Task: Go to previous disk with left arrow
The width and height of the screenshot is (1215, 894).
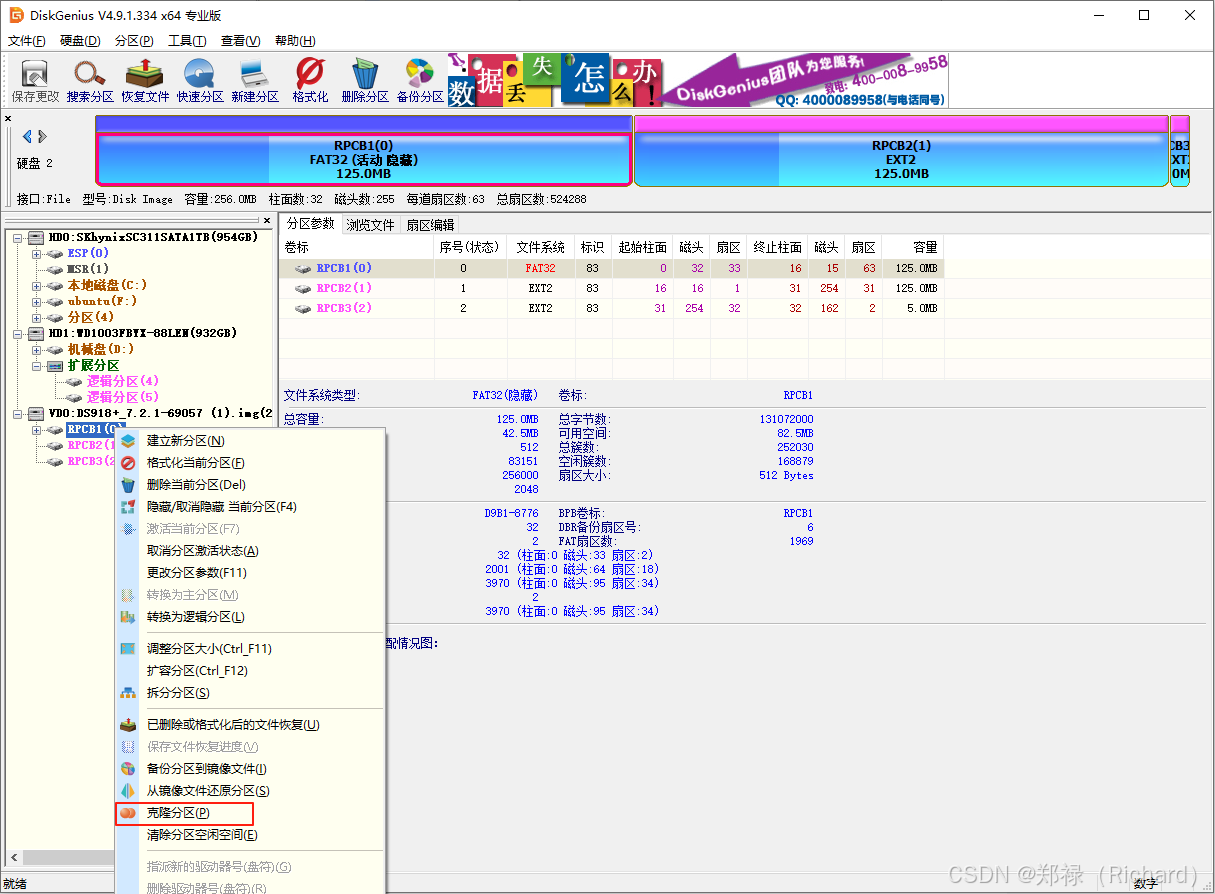Action: [x=27, y=136]
